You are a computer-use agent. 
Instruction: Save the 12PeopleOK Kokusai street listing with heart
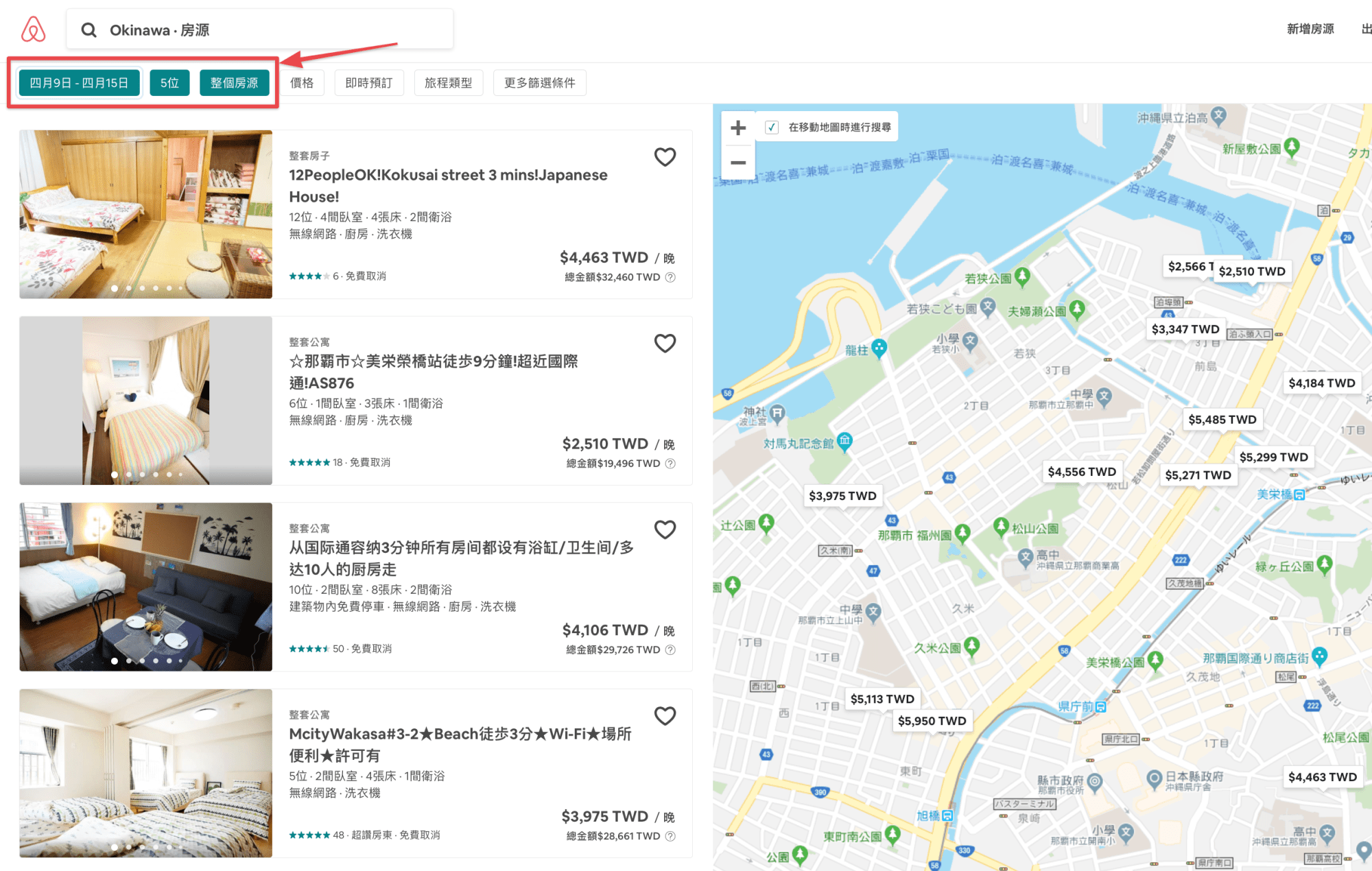coord(665,157)
